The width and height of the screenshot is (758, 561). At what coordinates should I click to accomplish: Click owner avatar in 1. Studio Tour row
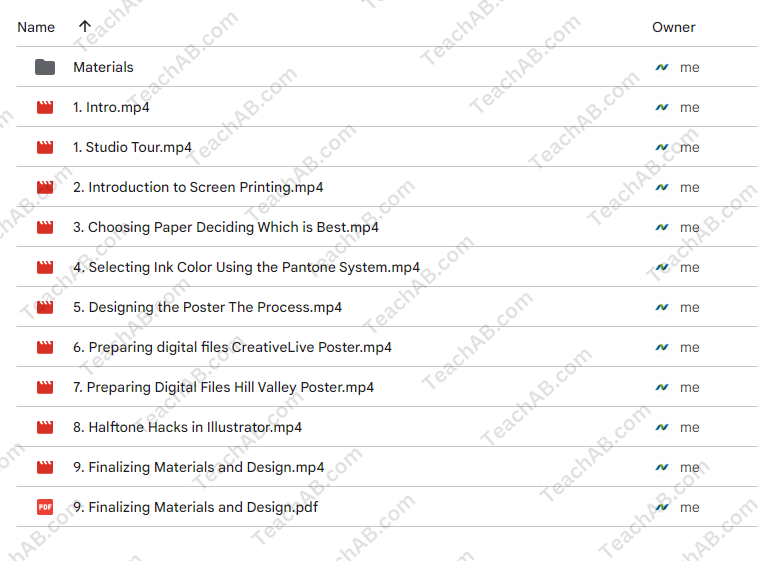pyautogui.click(x=662, y=147)
